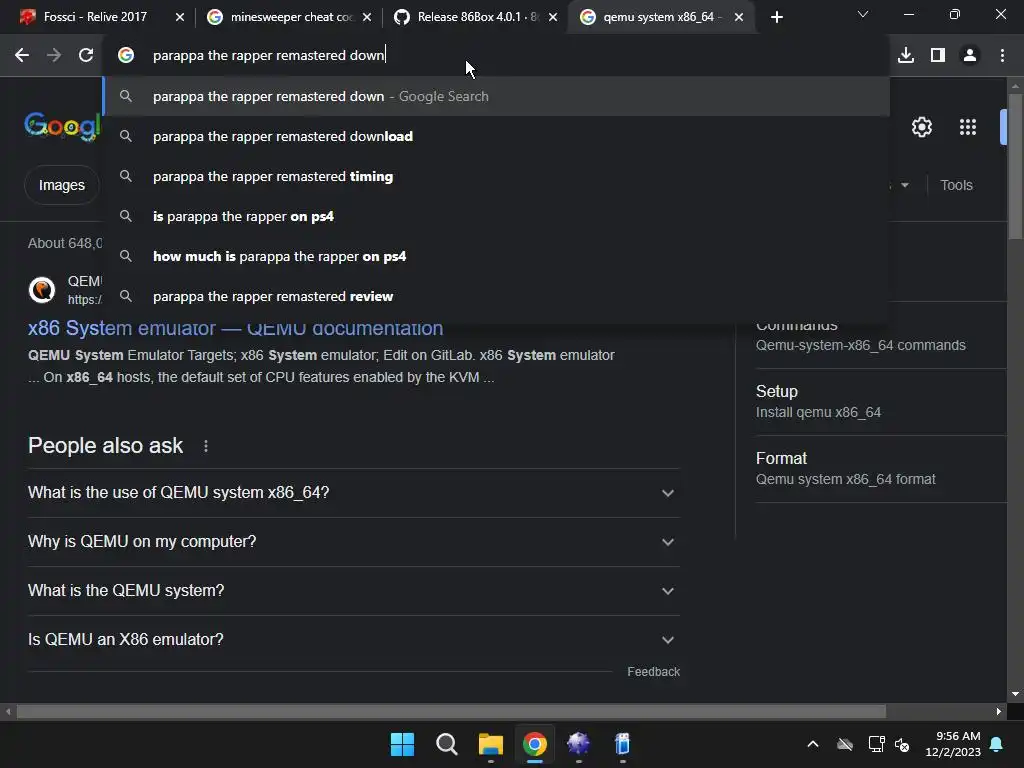1024x768 pixels.
Task: Expand 'What is the use of QEMU system x86_64?'
Action: click(353, 493)
